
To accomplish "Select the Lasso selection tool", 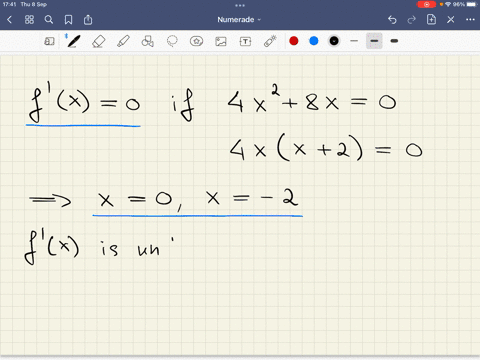I will (172, 41).
